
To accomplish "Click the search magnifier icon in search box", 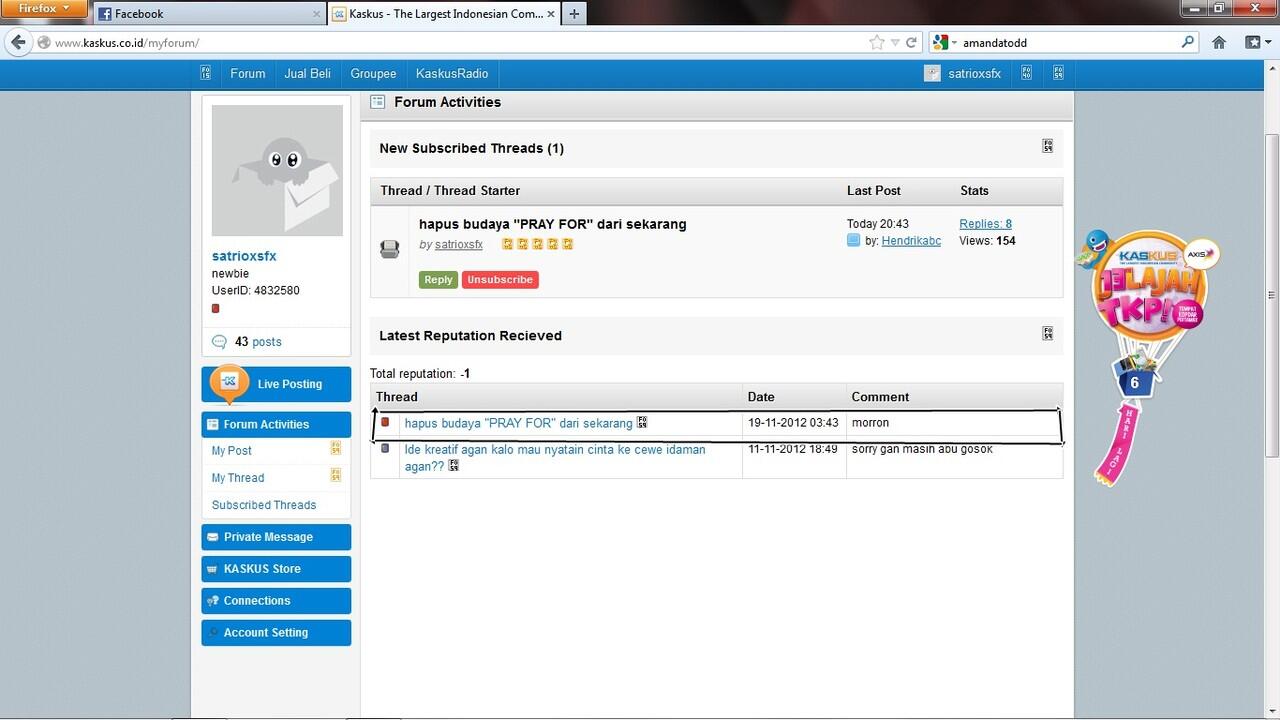I will pyautogui.click(x=1188, y=42).
